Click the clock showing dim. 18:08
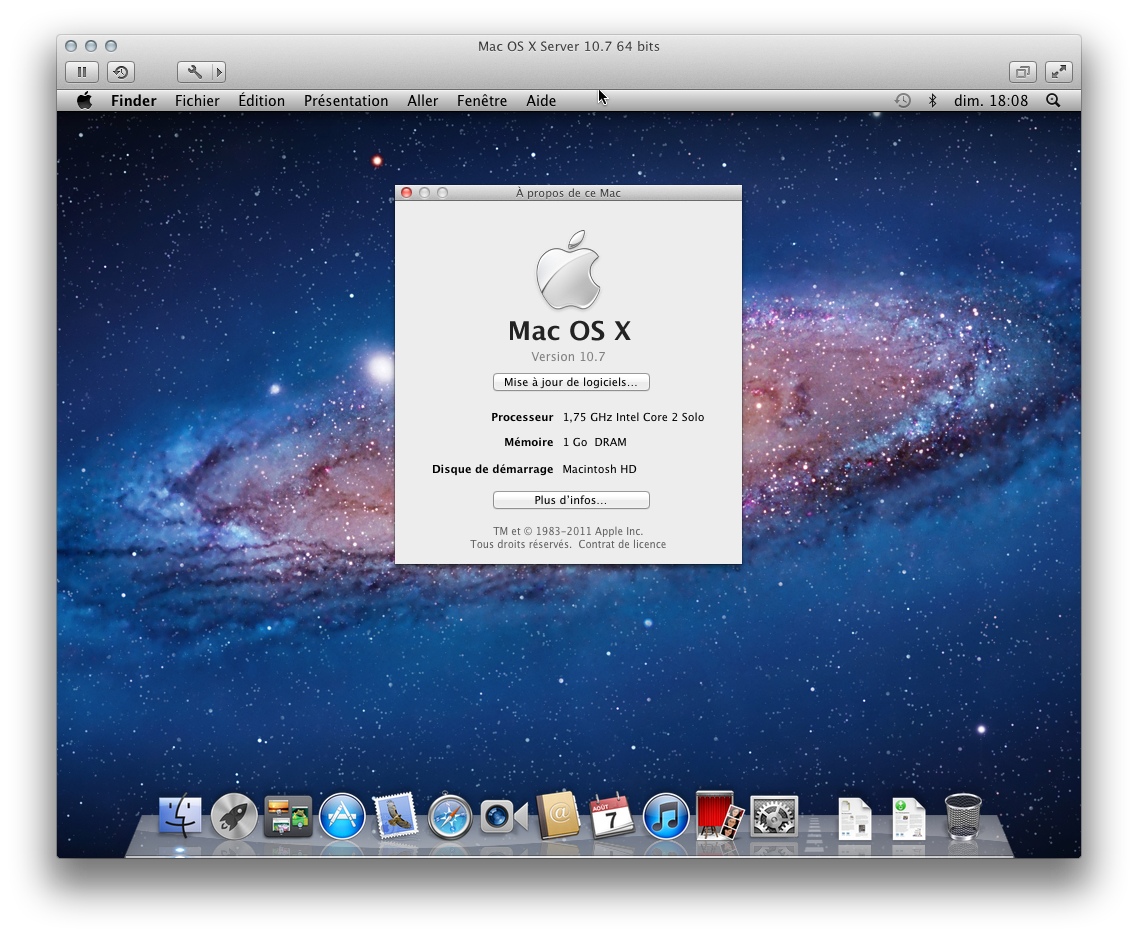The width and height of the screenshot is (1138, 937). click(x=991, y=101)
